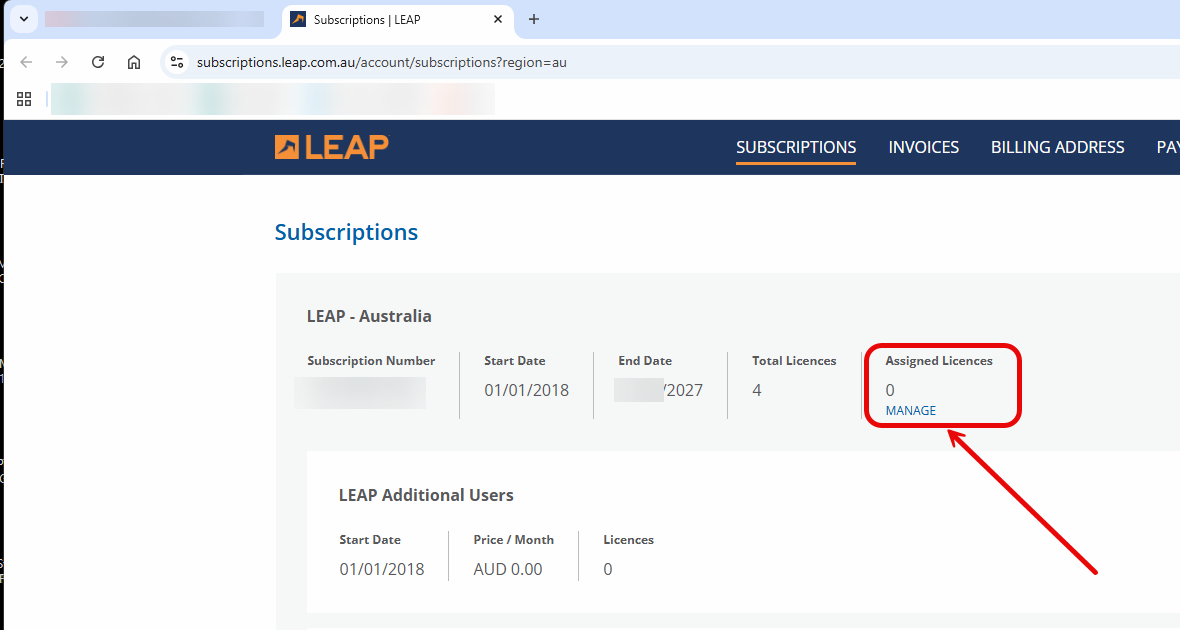The width and height of the screenshot is (1180, 630).
Task: Click the LEAP logo in the header
Action: coord(331,146)
